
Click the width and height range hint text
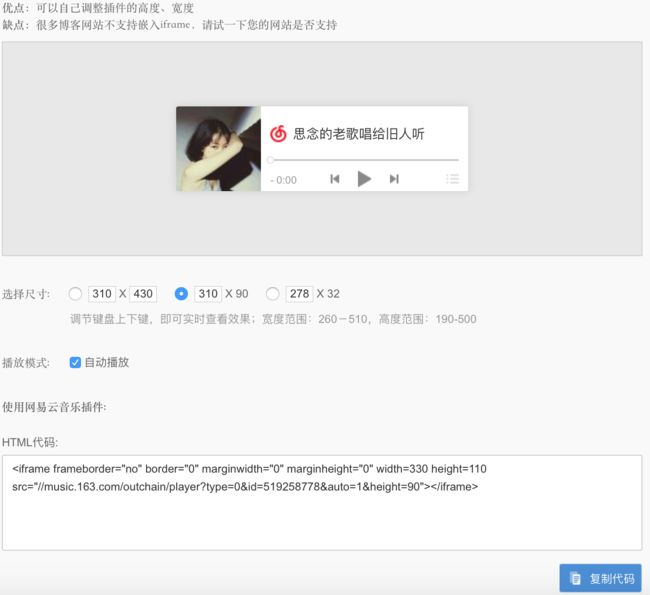point(273,319)
